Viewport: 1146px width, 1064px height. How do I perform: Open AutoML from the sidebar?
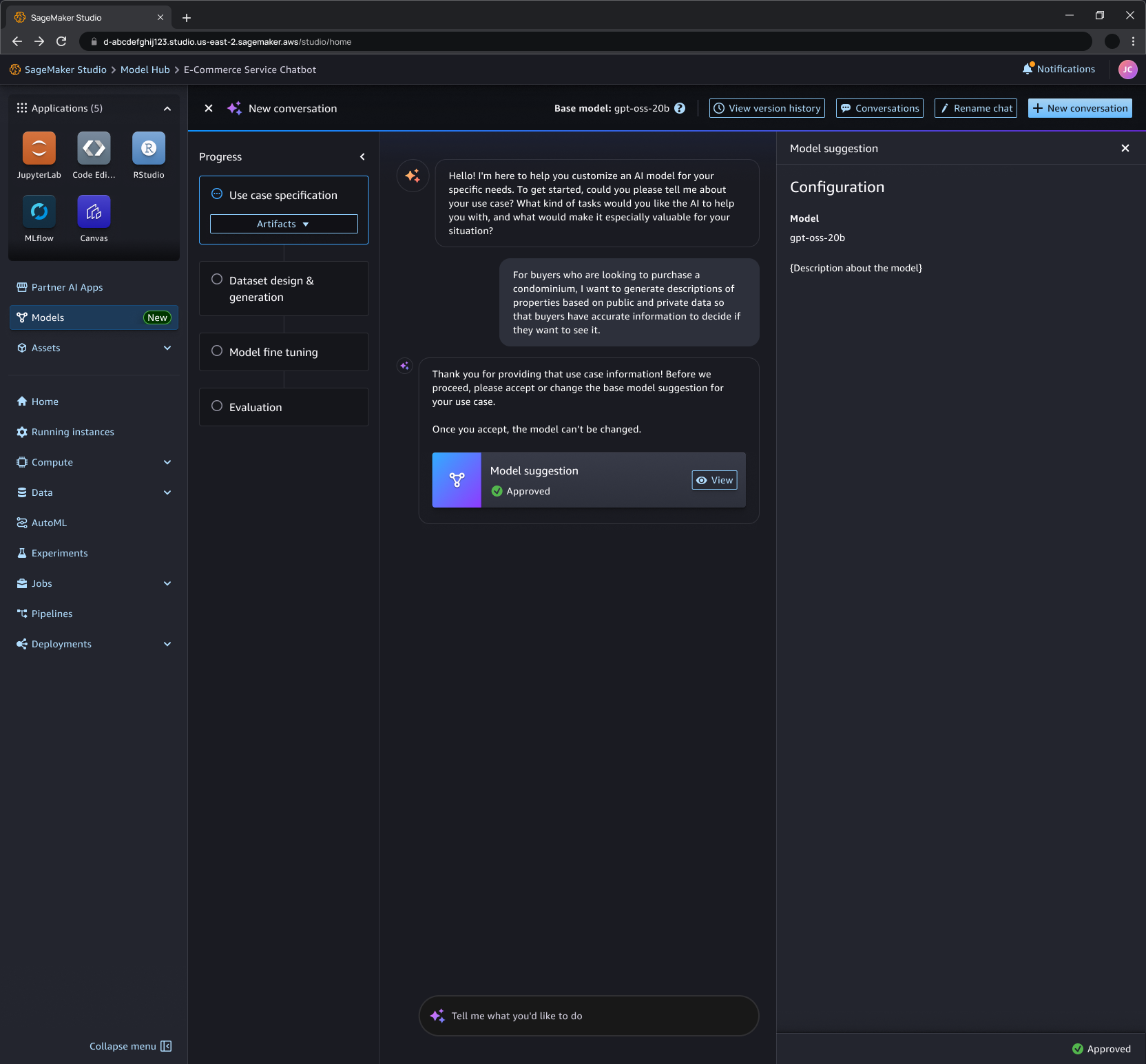48,522
